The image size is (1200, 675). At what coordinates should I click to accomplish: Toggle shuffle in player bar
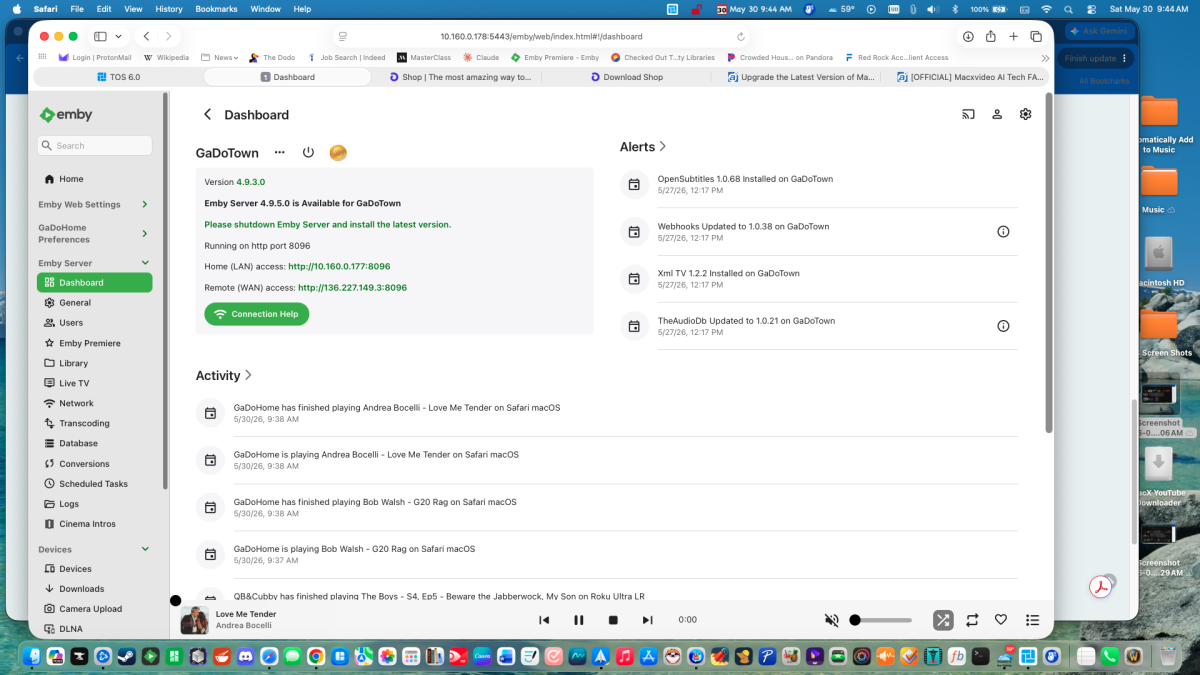coord(943,620)
